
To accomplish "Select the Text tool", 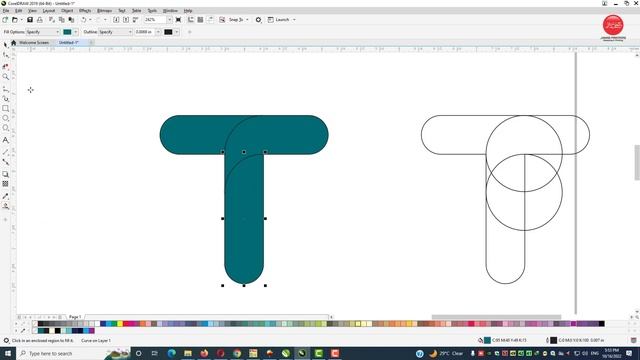I will click(5, 140).
